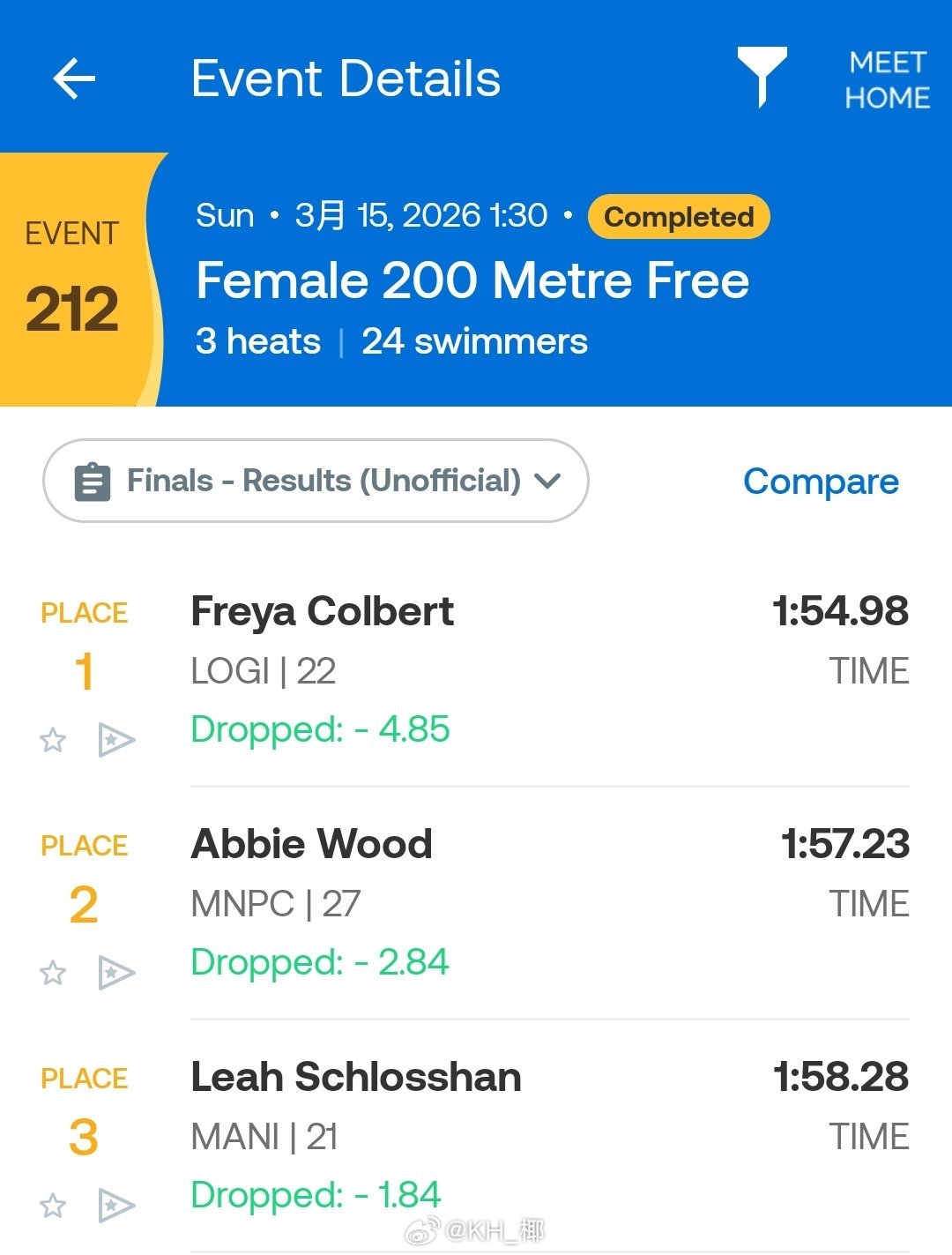Go to MEET HOME

[887, 79]
